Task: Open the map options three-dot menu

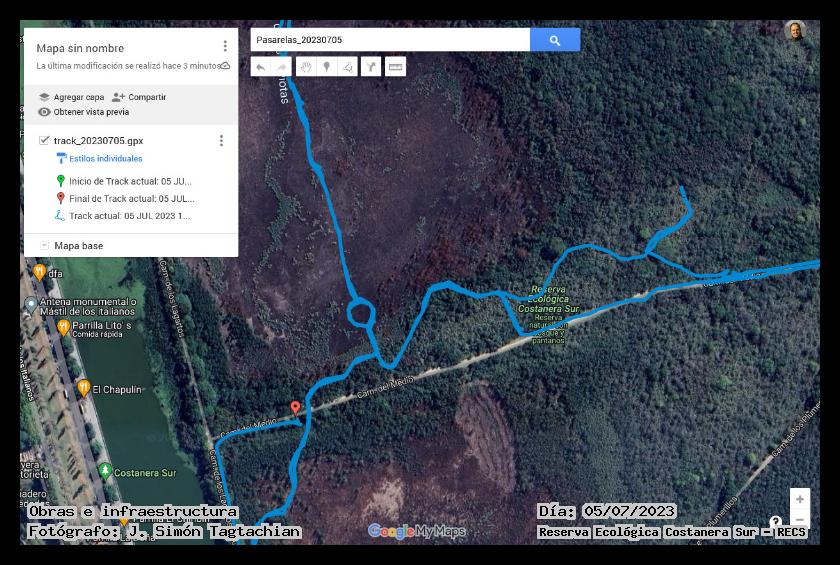Action: pos(225,47)
